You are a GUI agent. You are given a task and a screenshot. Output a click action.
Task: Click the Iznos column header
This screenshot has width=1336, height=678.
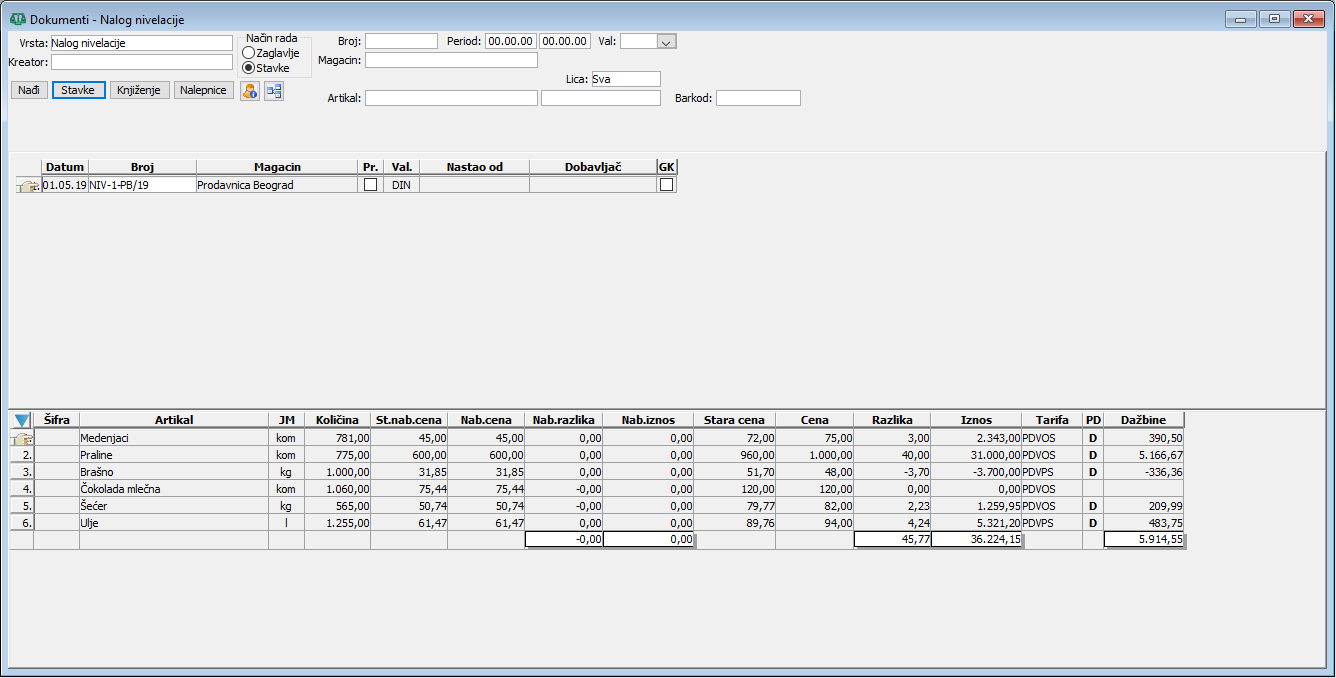(x=975, y=420)
